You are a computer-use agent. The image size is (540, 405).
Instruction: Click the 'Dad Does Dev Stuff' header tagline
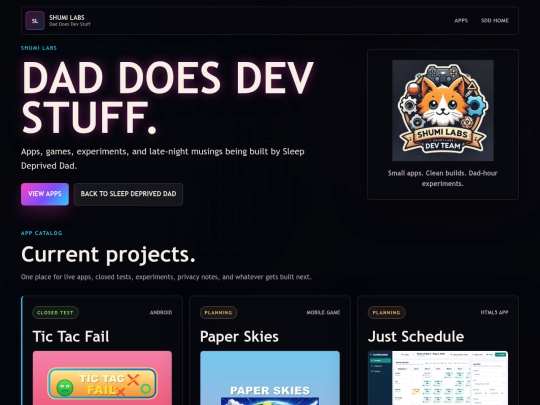70,24
